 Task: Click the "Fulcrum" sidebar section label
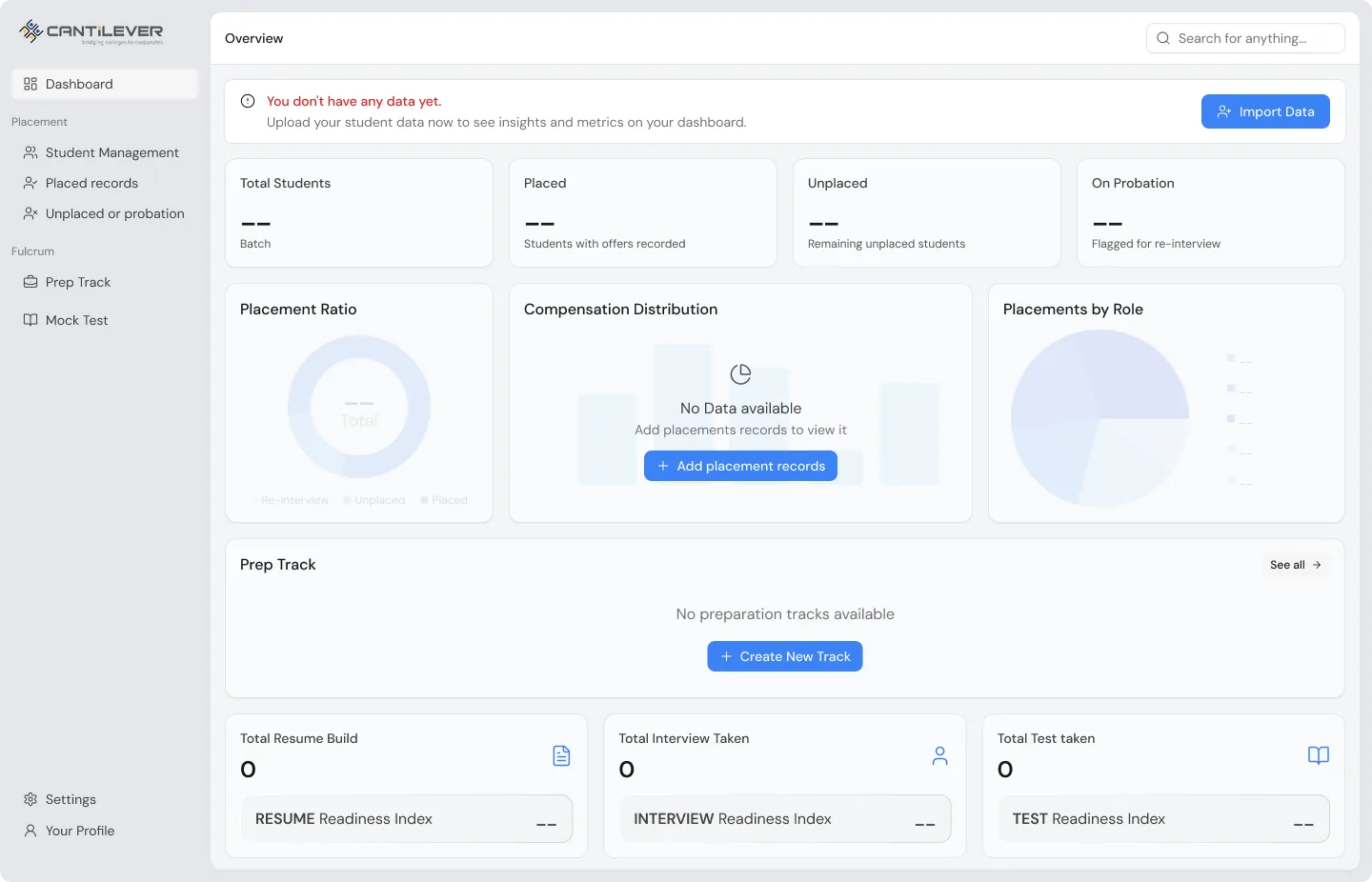pyautogui.click(x=32, y=251)
